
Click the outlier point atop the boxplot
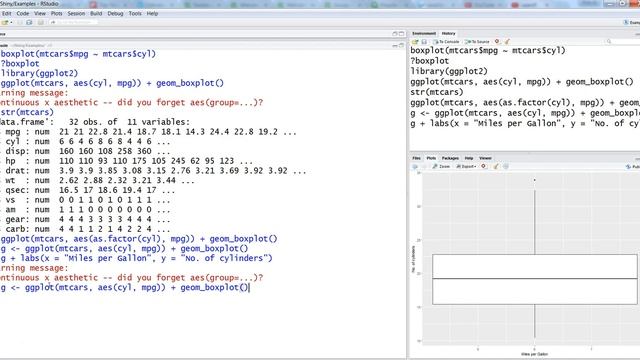(535, 180)
